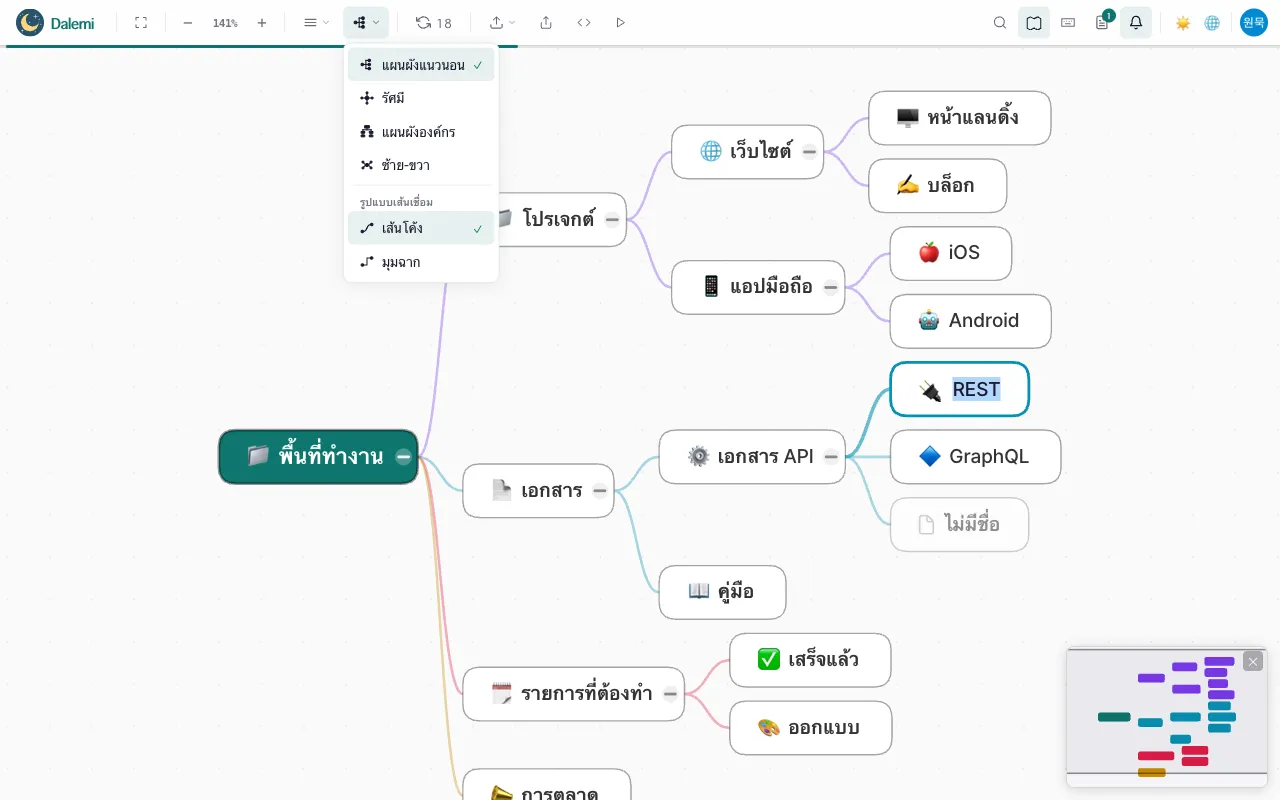The height and width of the screenshot is (800, 1280).
Task: Open keyboard shortcuts icon
Action: pyautogui.click(x=1068, y=23)
